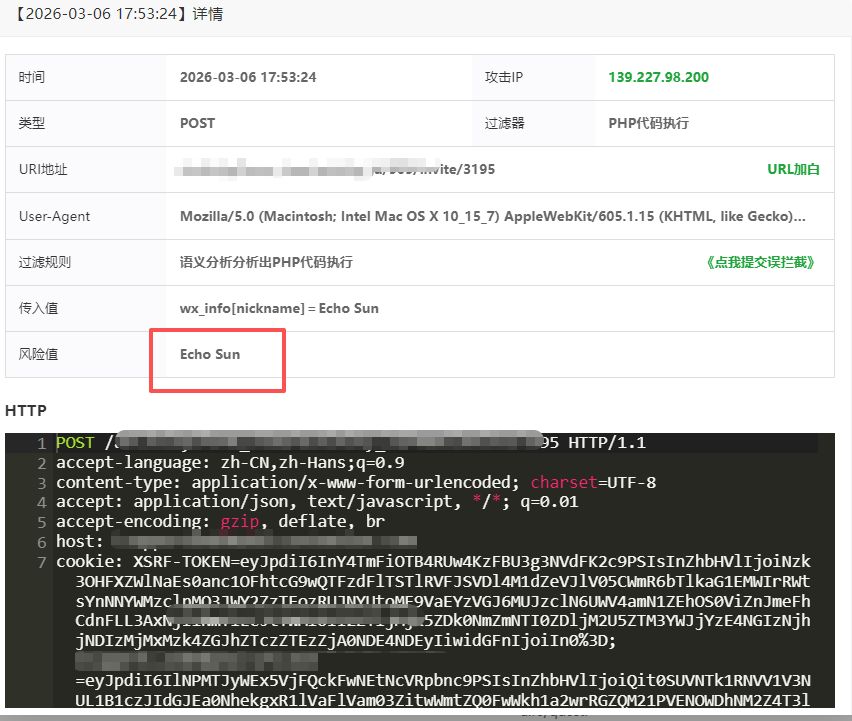Select the risk value Echo Sun
The width and height of the screenshot is (852, 721).
(x=210, y=354)
